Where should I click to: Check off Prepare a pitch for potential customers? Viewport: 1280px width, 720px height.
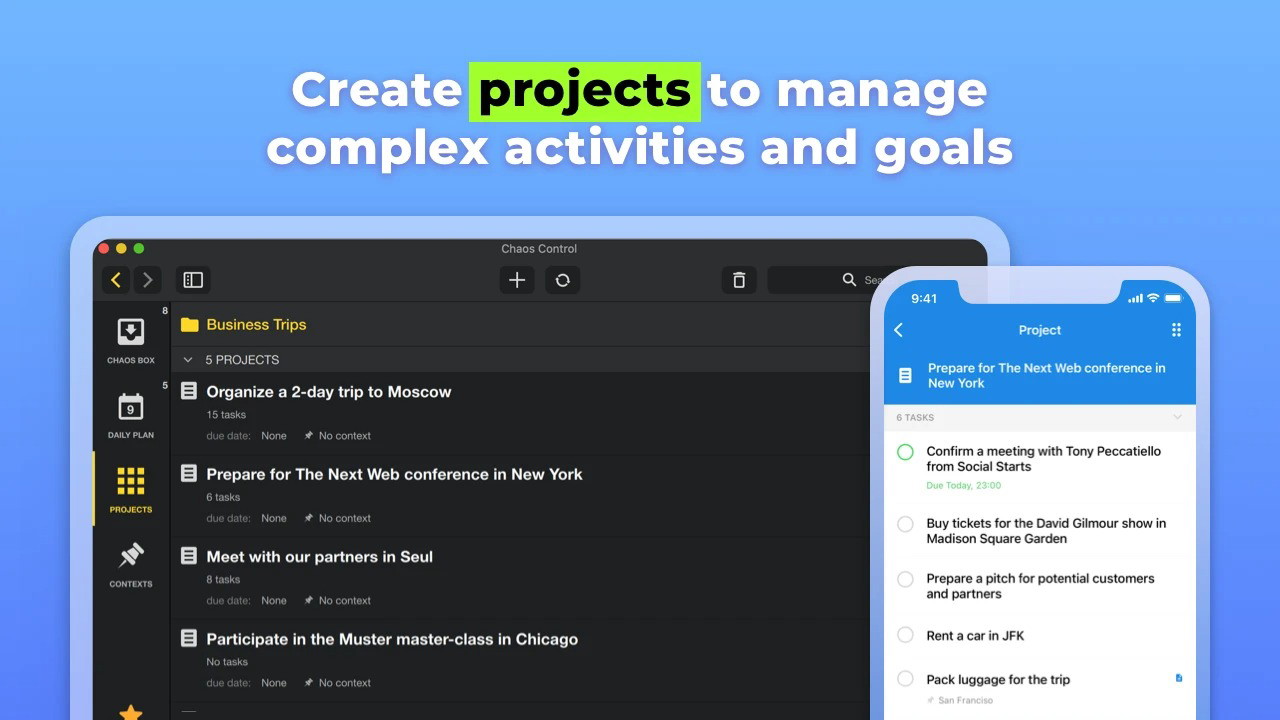(x=905, y=579)
